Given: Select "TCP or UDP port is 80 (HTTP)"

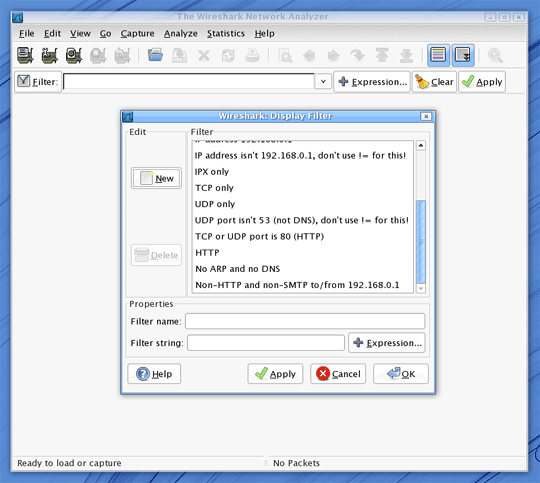Looking at the screenshot, I should coord(302,236).
